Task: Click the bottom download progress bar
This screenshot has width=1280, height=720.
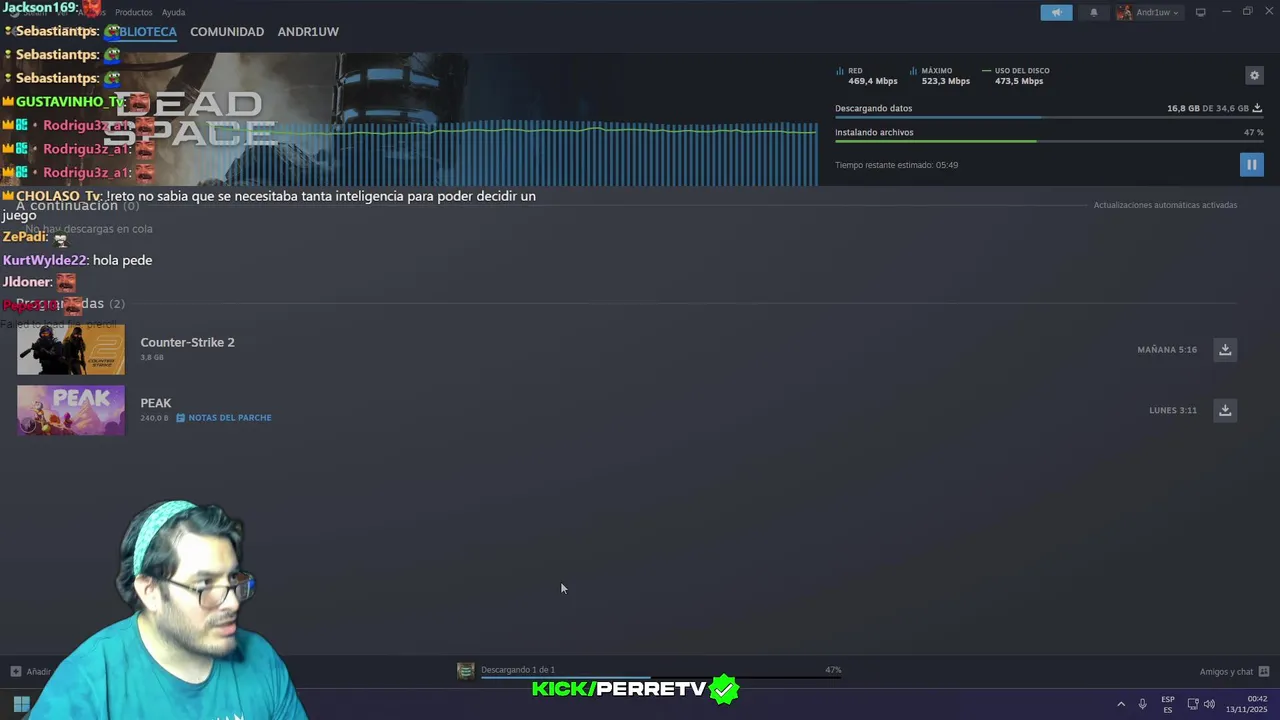Action: [x=661, y=678]
